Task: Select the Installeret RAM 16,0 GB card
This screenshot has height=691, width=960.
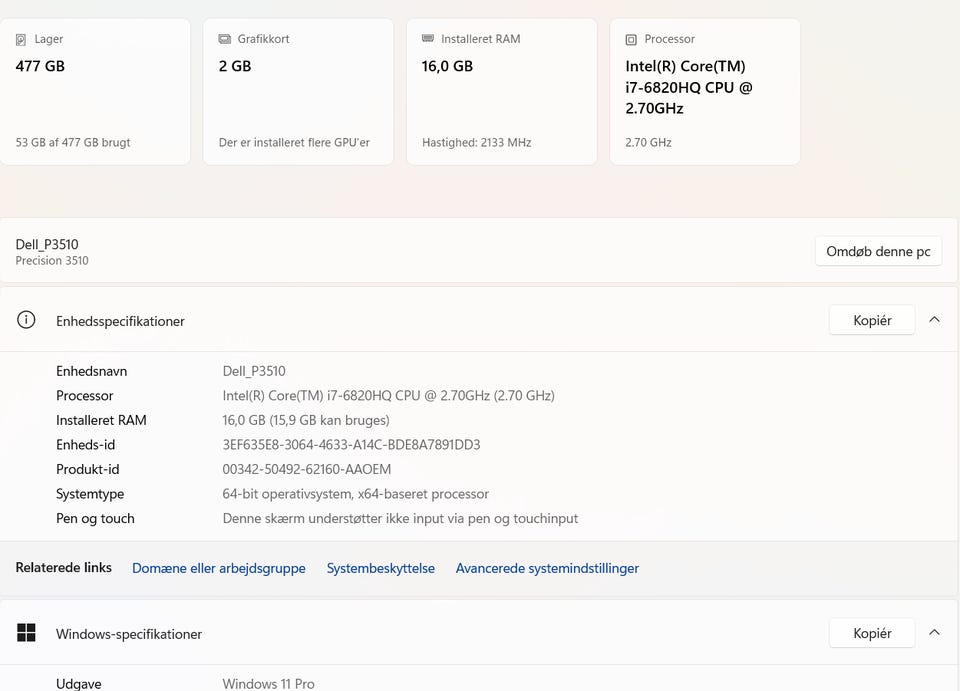Action: (x=501, y=92)
